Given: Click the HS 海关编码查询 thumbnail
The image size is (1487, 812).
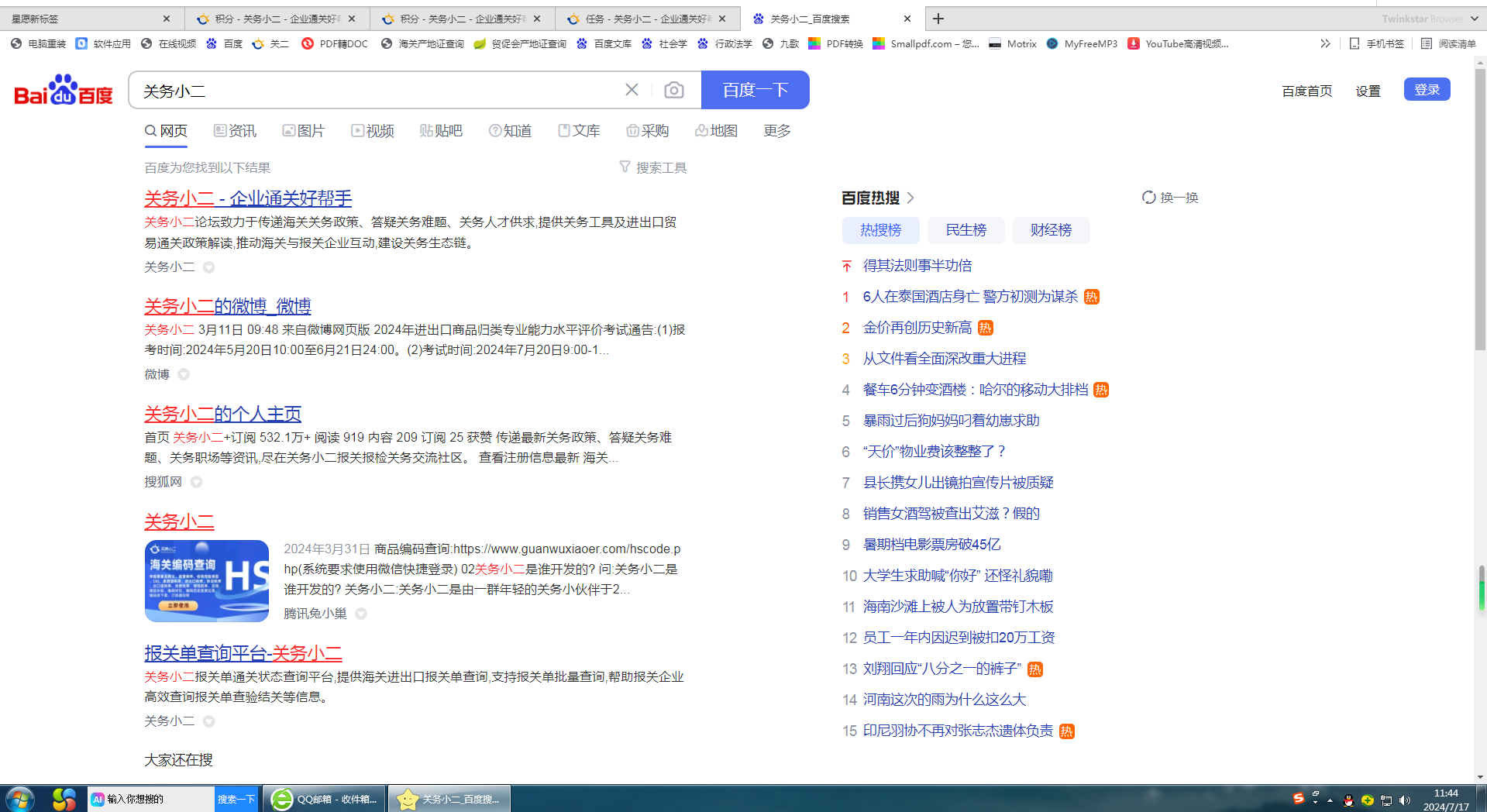Looking at the screenshot, I should 207,581.
